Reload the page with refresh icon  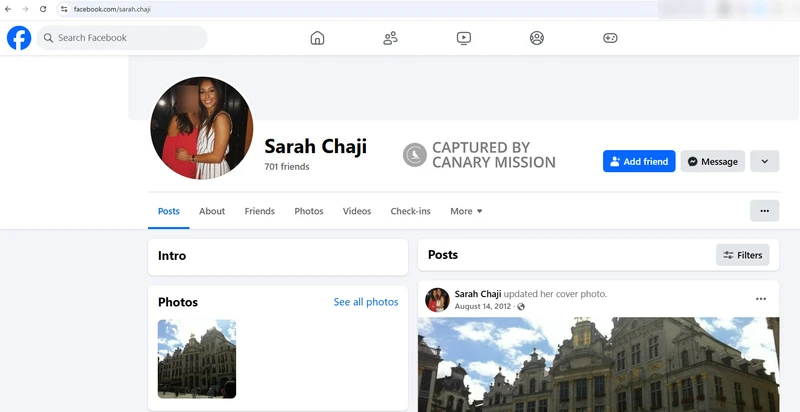point(43,9)
